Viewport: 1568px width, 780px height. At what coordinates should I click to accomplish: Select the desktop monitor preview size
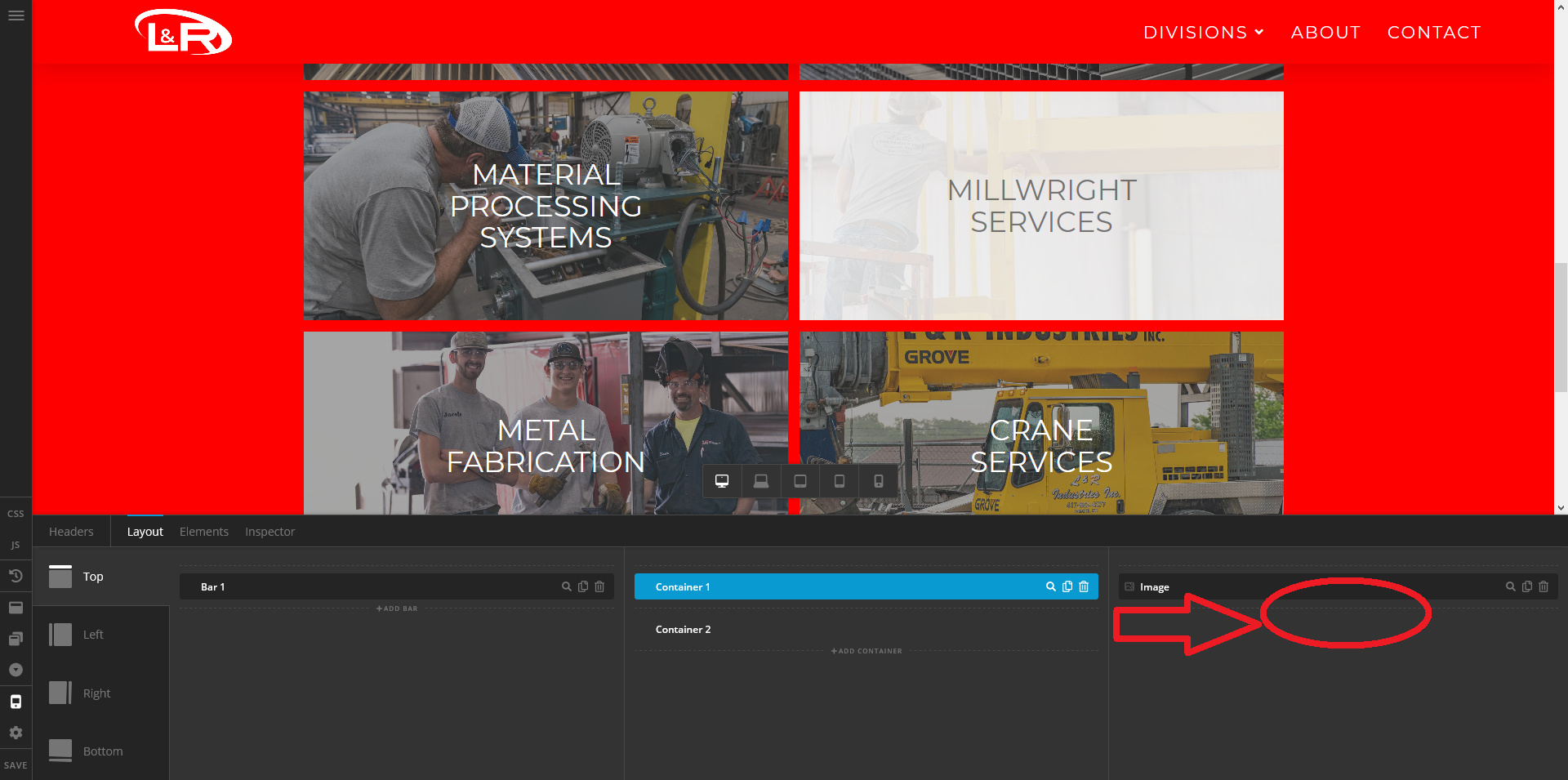722,481
